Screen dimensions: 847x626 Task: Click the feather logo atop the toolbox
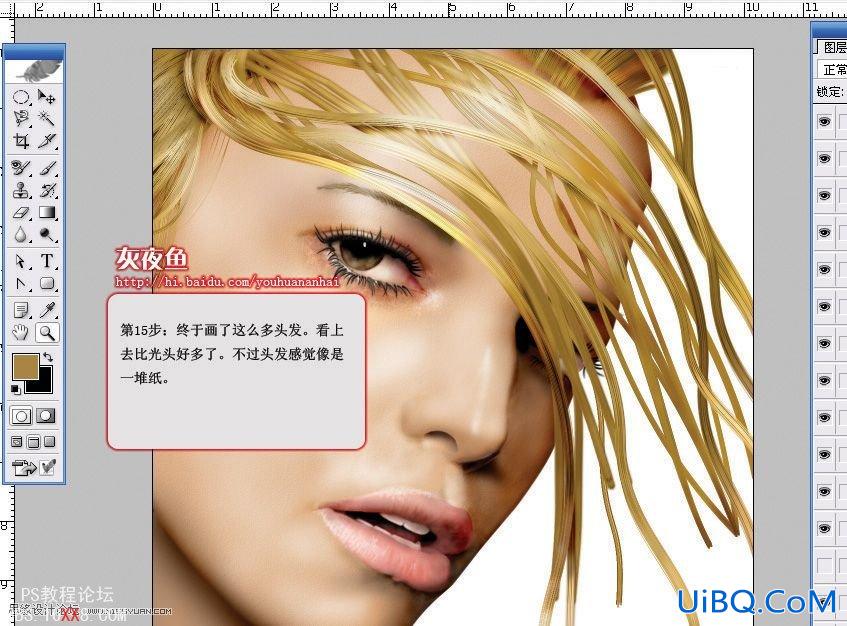tap(39, 70)
